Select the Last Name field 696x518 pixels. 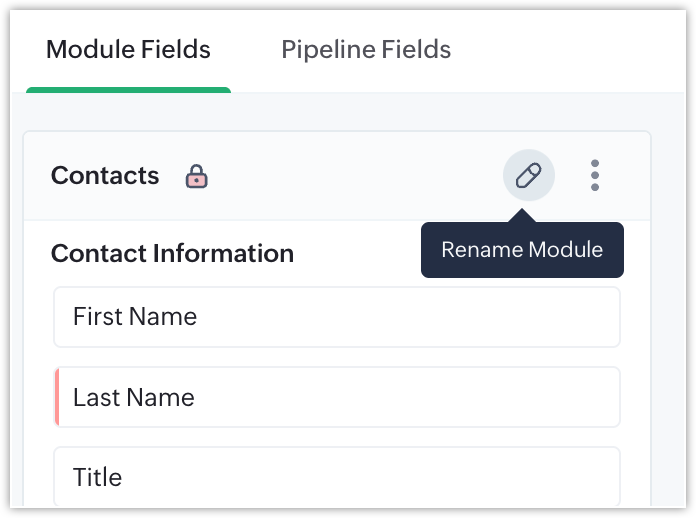coord(337,397)
